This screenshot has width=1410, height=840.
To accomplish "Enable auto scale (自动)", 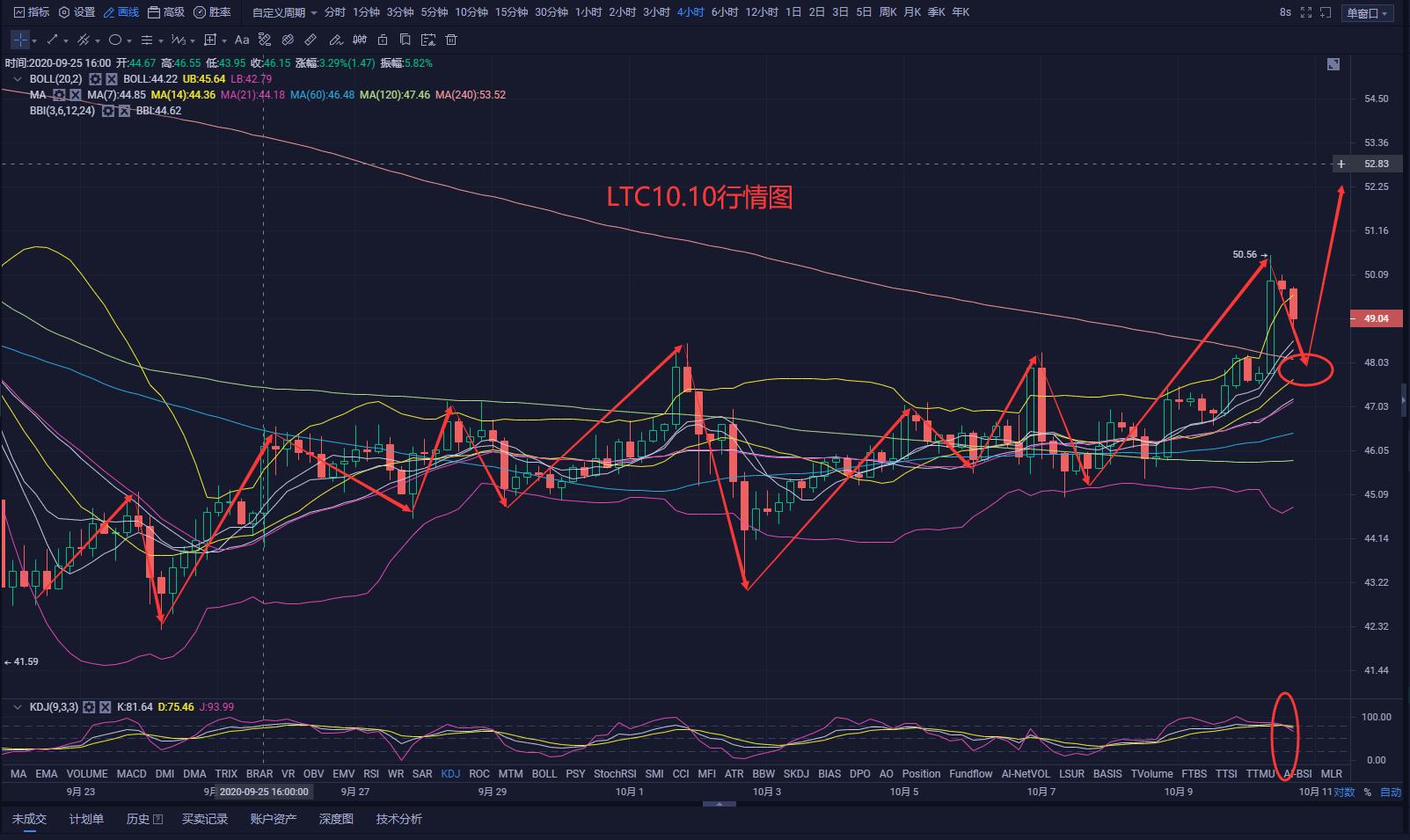I will tap(1391, 793).
